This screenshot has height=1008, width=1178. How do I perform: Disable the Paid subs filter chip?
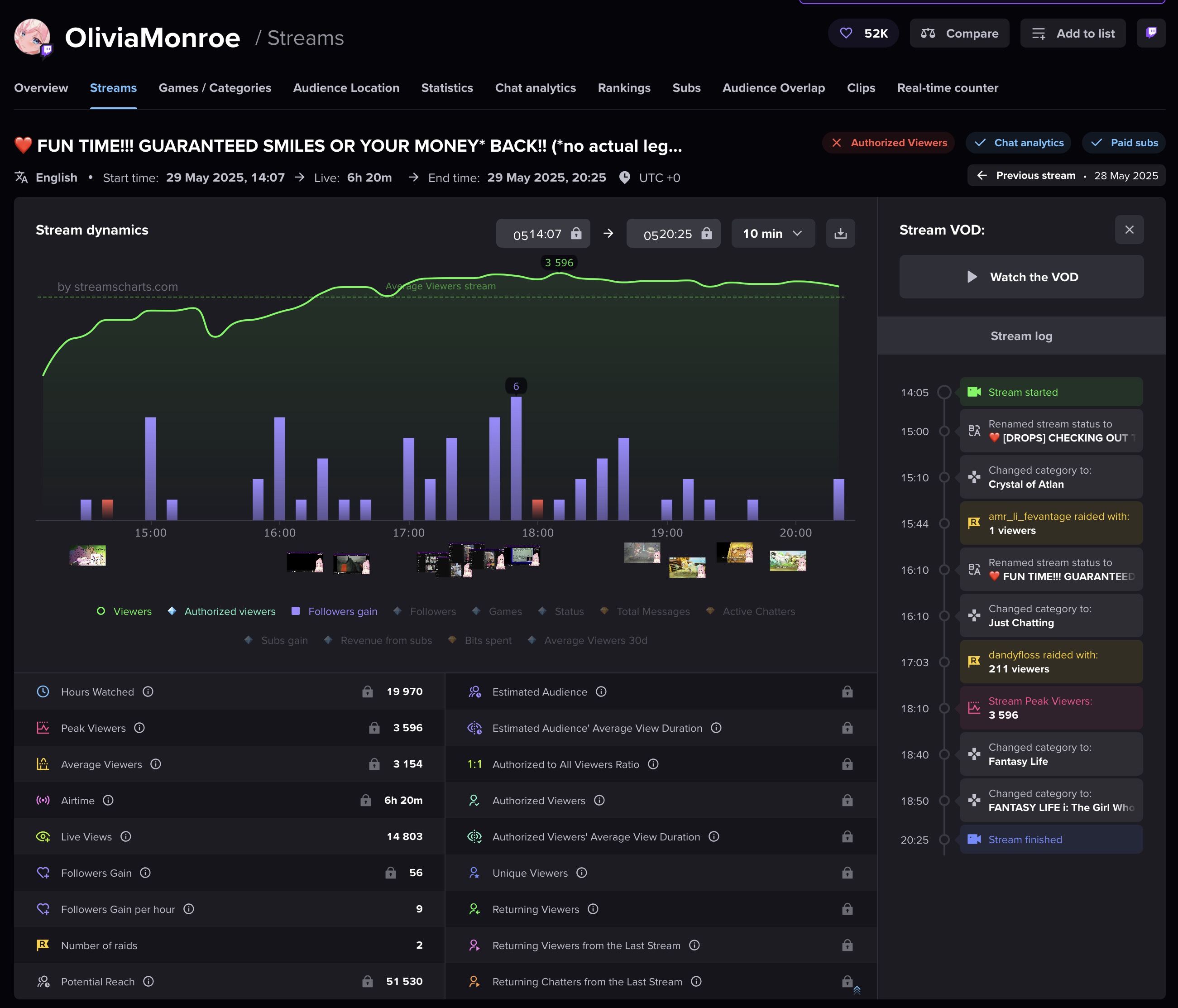coord(1123,143)
